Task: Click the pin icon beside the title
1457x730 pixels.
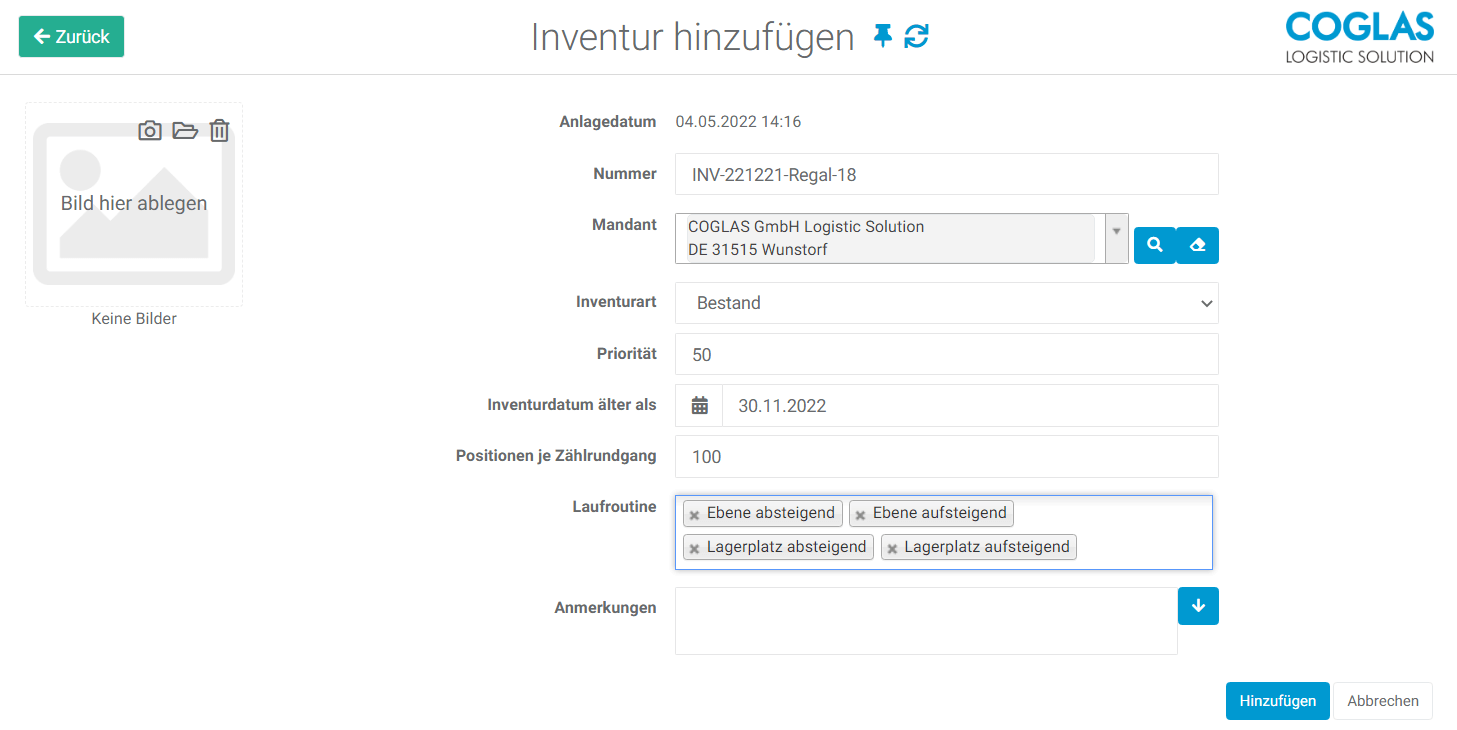Action: tap(882, 37)
